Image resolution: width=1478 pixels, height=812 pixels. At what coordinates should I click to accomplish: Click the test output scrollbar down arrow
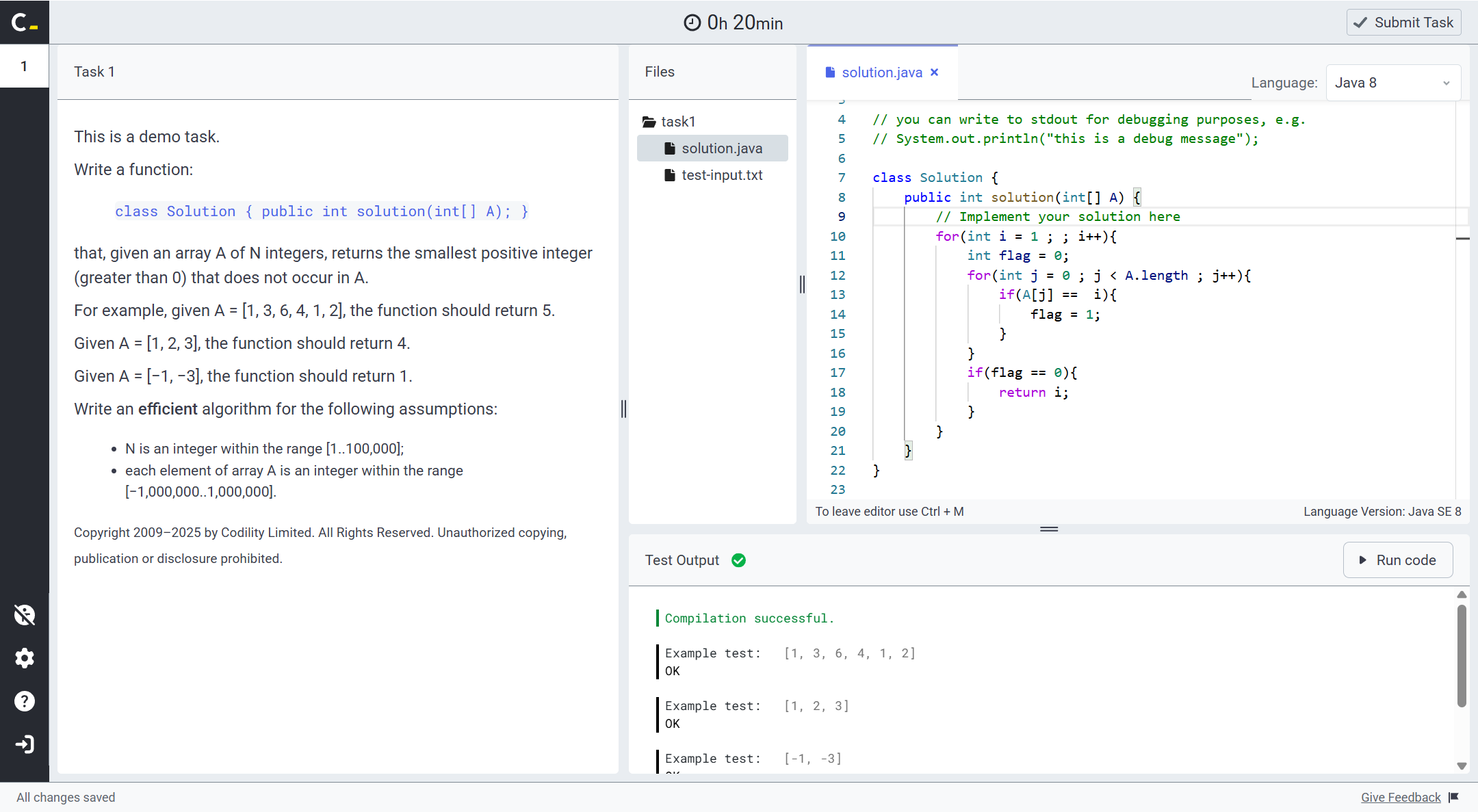tap(1462, 766)
